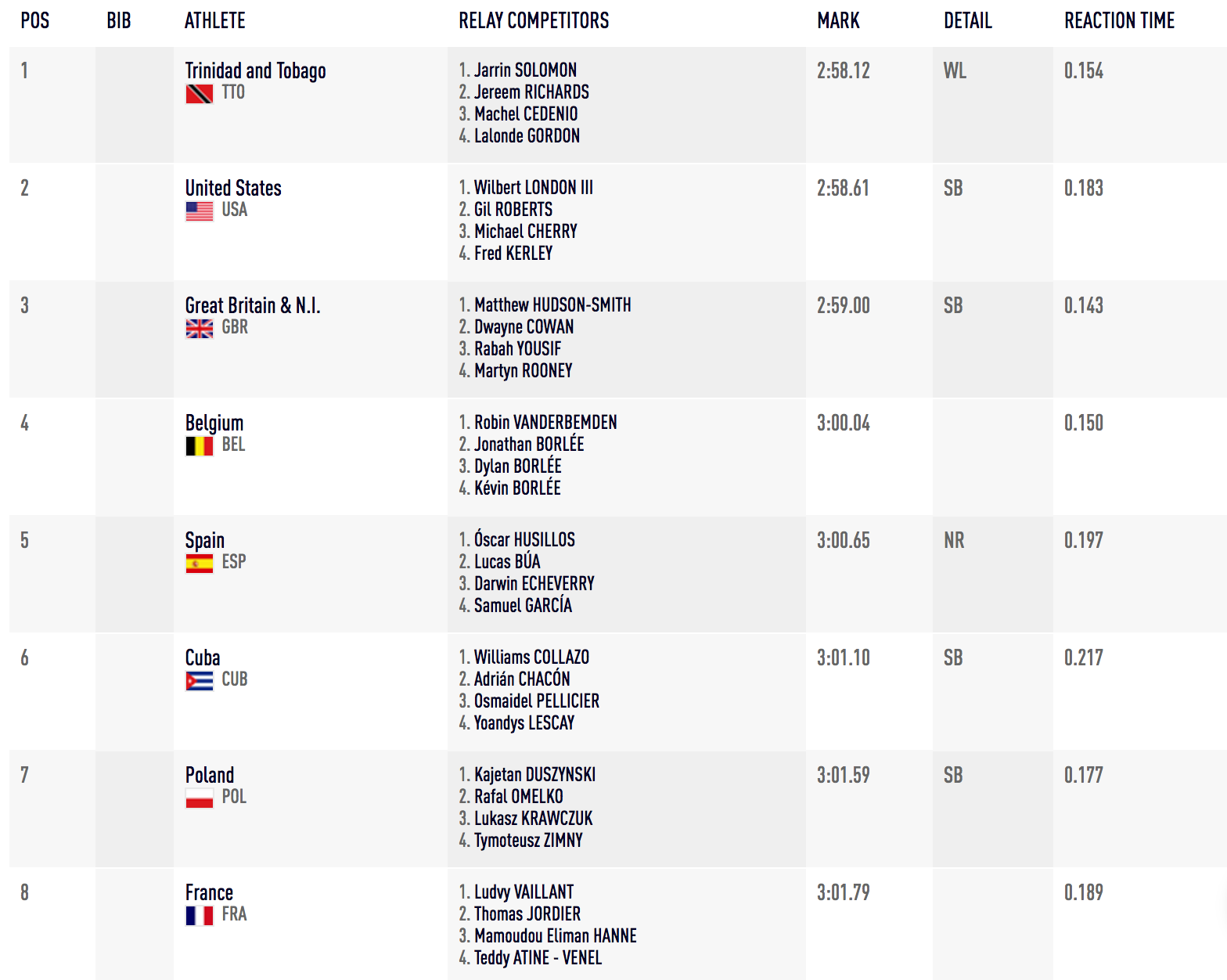Click Kévin BORLÉE in Belgium's relay list

[x=517, y=488]
